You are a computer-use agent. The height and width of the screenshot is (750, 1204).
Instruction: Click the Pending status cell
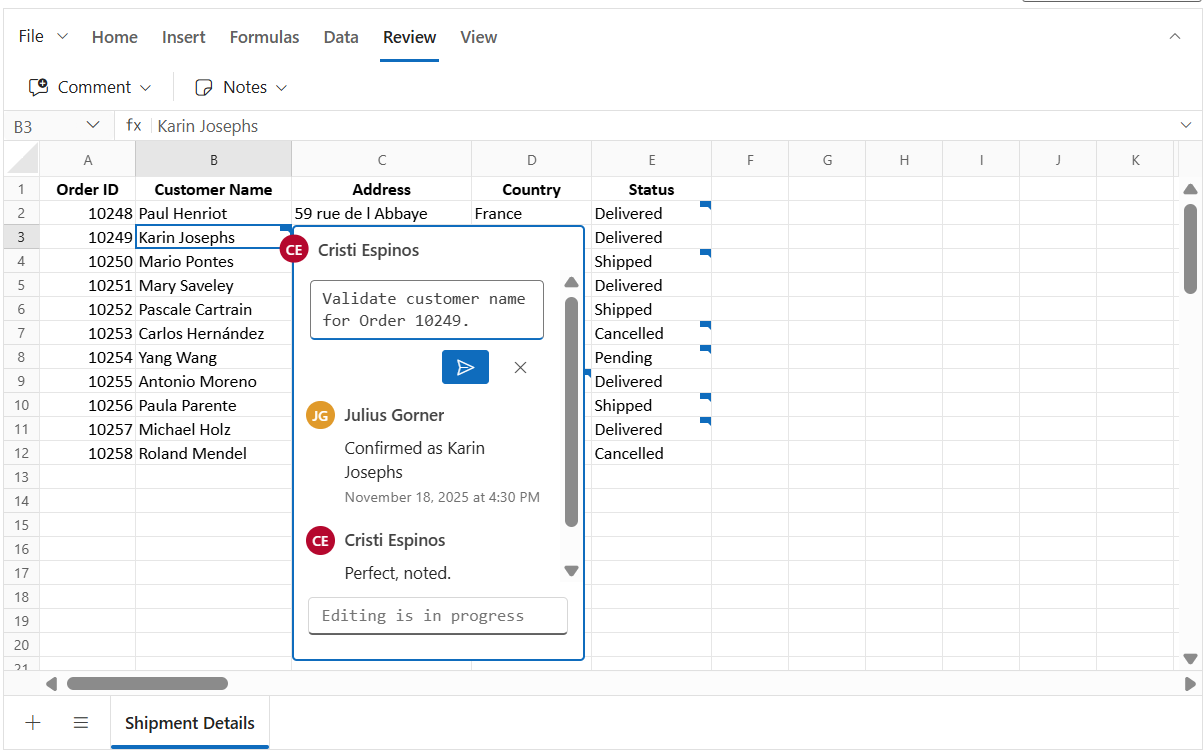point(651,357)
